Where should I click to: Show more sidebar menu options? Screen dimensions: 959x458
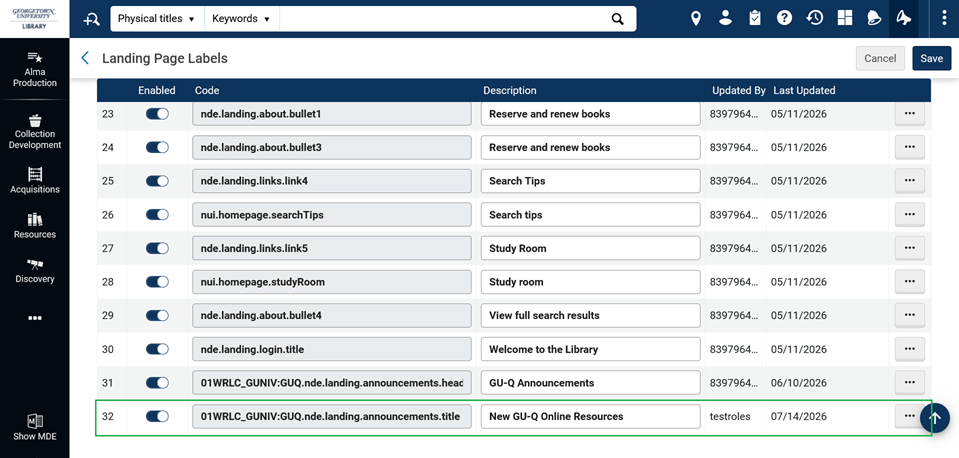pos(35,318)
